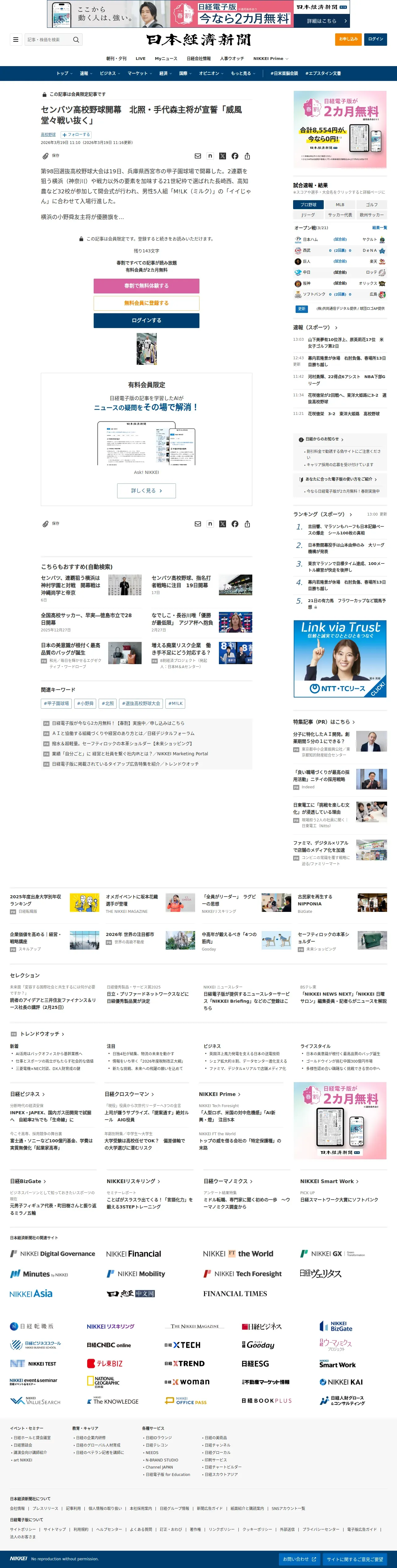Click the SoftBank Hawks team logo
The height and width of the screenshot is (1568, 397).
pos(298,294)
